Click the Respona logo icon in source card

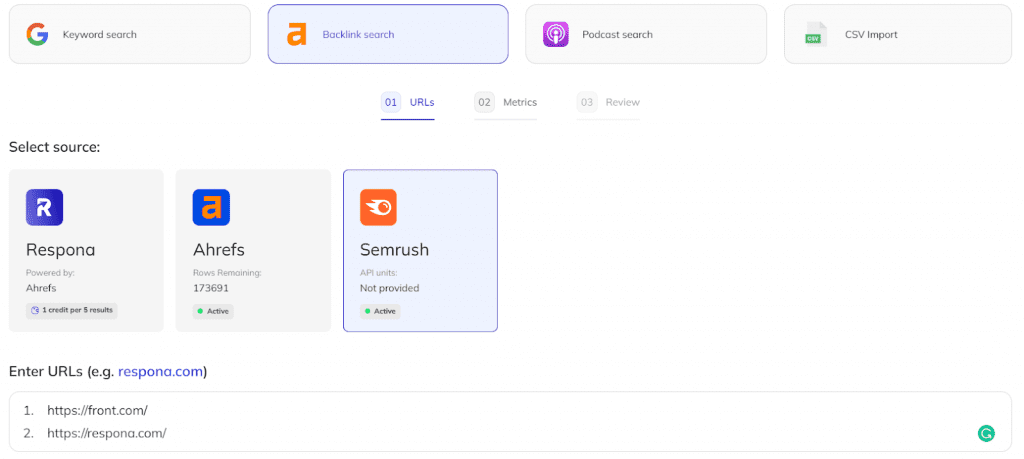(x=44, y=207)
